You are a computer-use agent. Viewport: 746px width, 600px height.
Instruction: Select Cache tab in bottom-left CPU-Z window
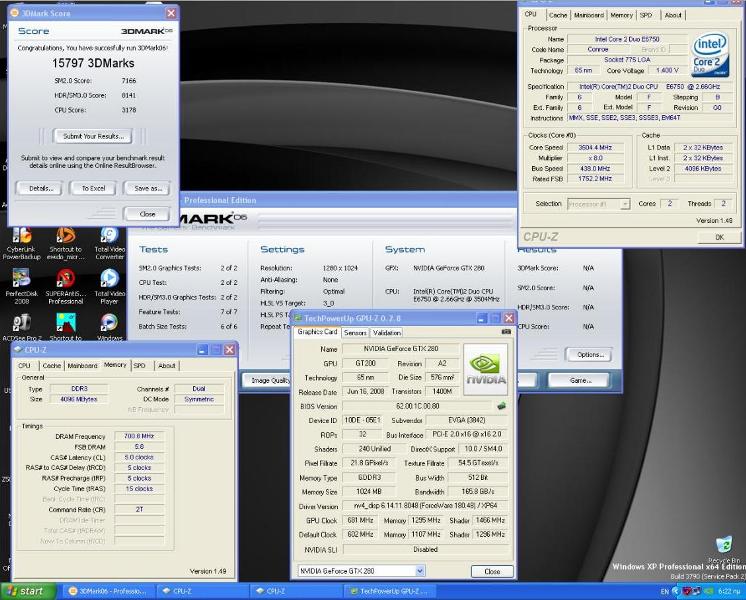tap(51, 365)
